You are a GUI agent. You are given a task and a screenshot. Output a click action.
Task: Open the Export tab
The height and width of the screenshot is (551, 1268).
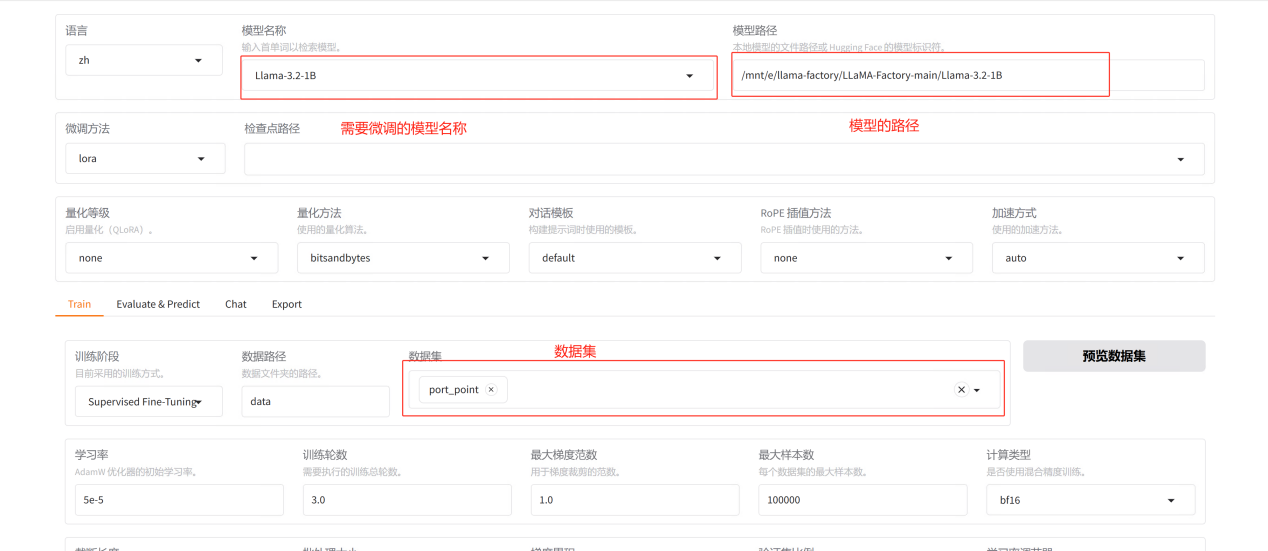(287, 304)
